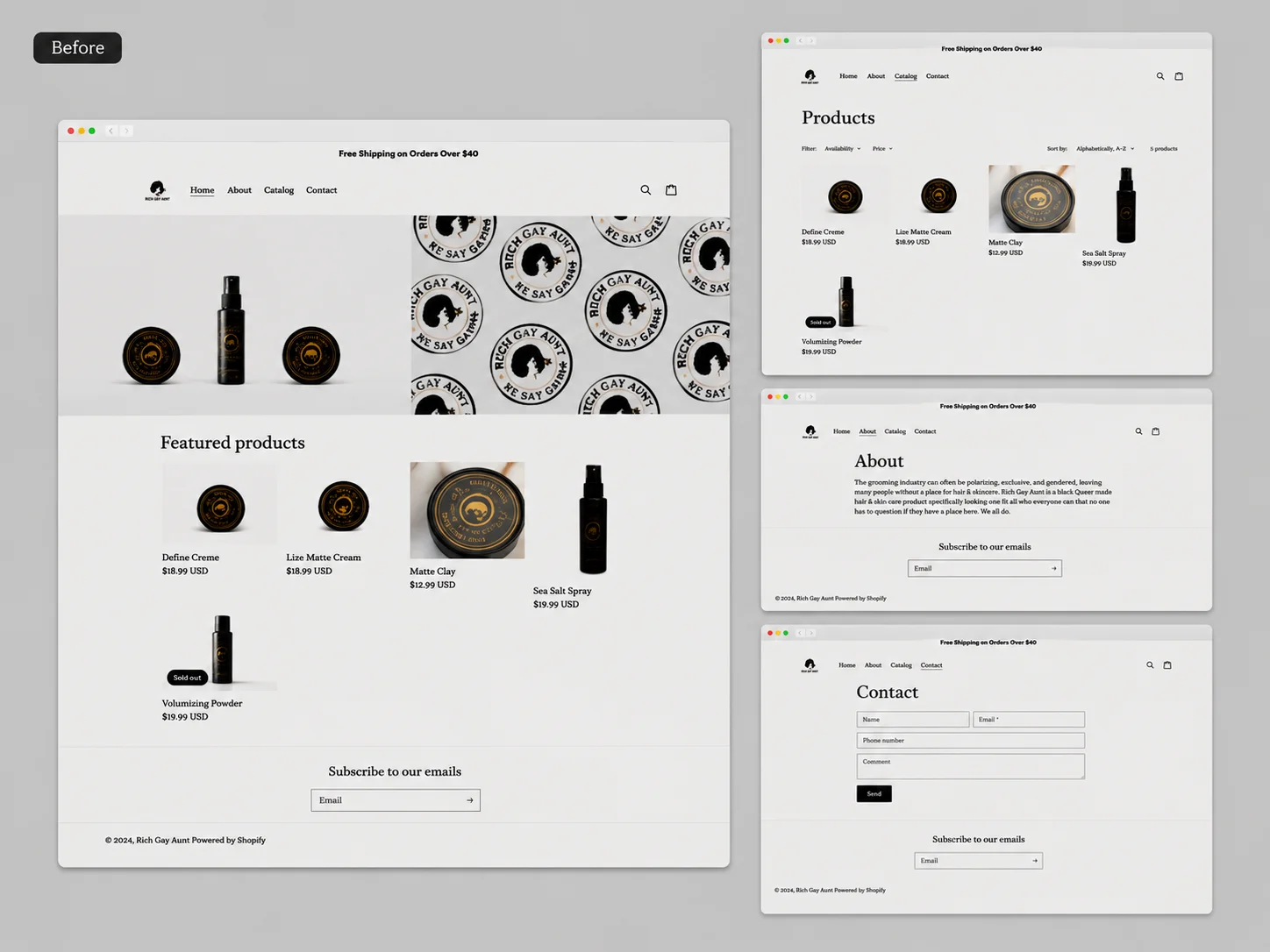Select Catalog in Home window navigation
Viewport: 1270px width, 952px height.
[x=279, y=190]
